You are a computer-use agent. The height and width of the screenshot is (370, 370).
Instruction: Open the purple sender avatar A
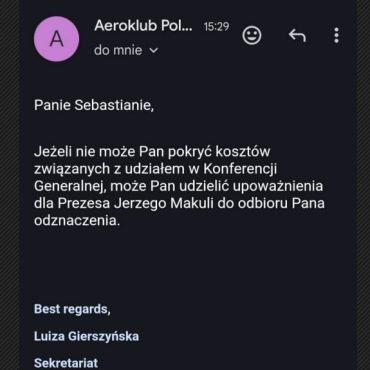(56, 39)
